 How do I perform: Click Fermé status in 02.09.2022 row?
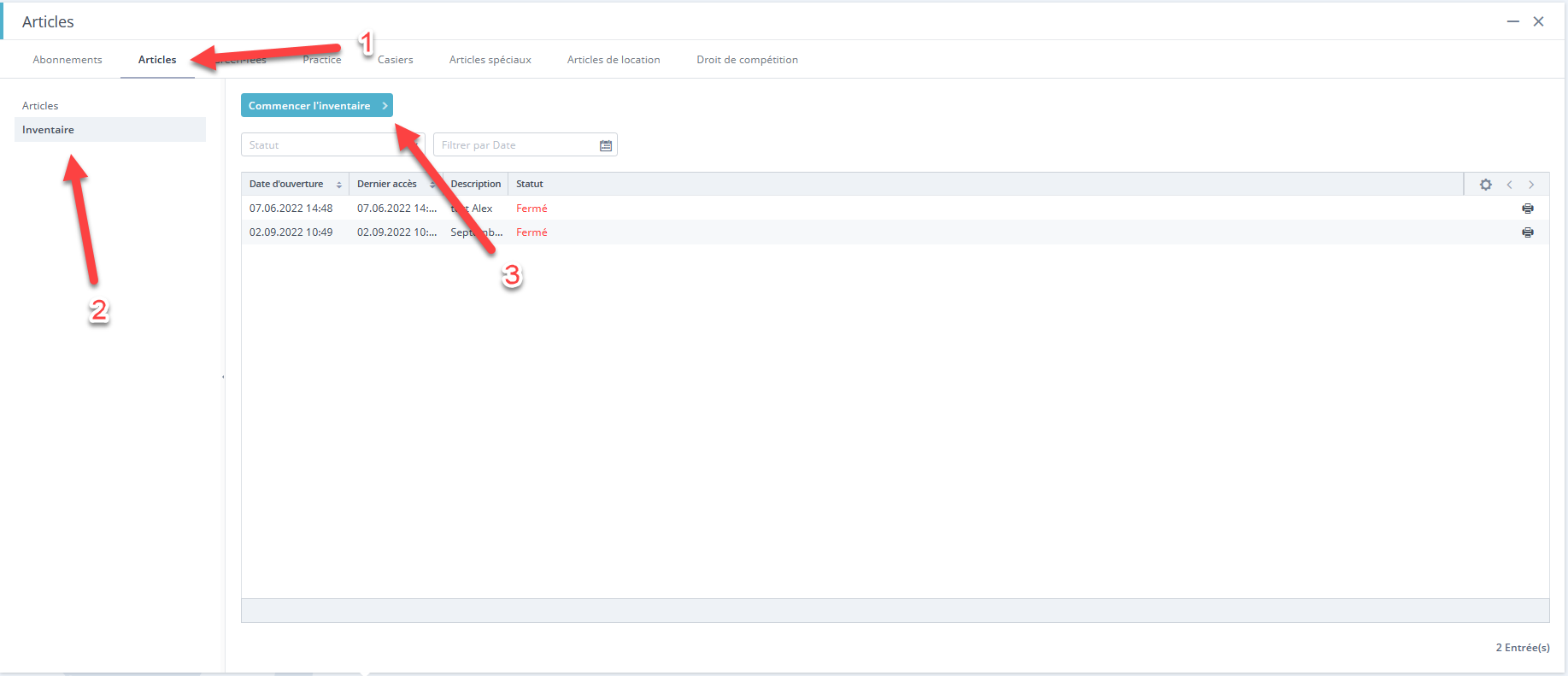coord(531,232)
